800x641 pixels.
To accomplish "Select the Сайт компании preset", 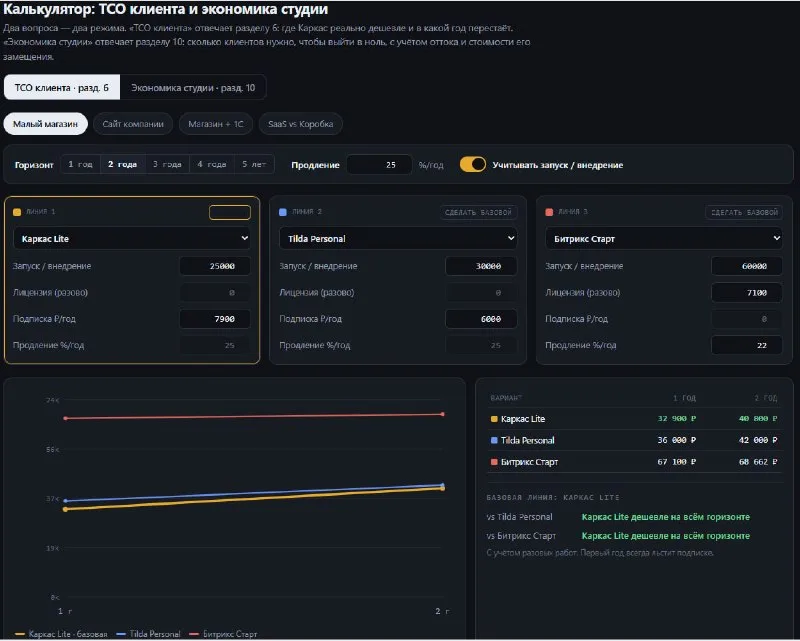I will coord(133,124).
